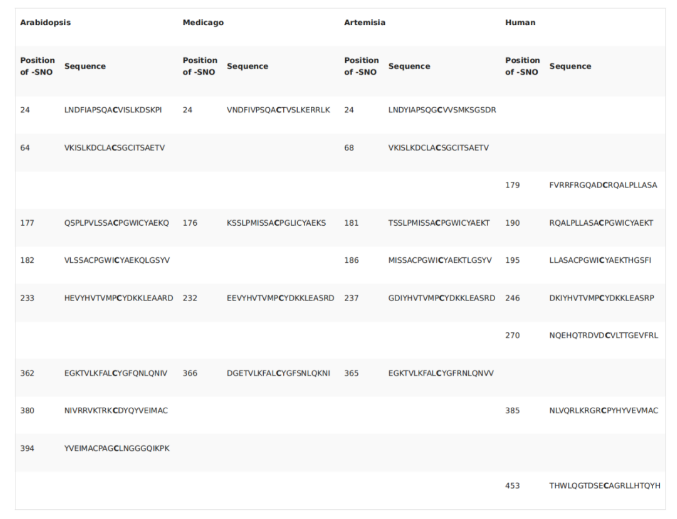677x519 pixels.
Task: Click the Human position 179 cell
Action: (x=516, y=185)
